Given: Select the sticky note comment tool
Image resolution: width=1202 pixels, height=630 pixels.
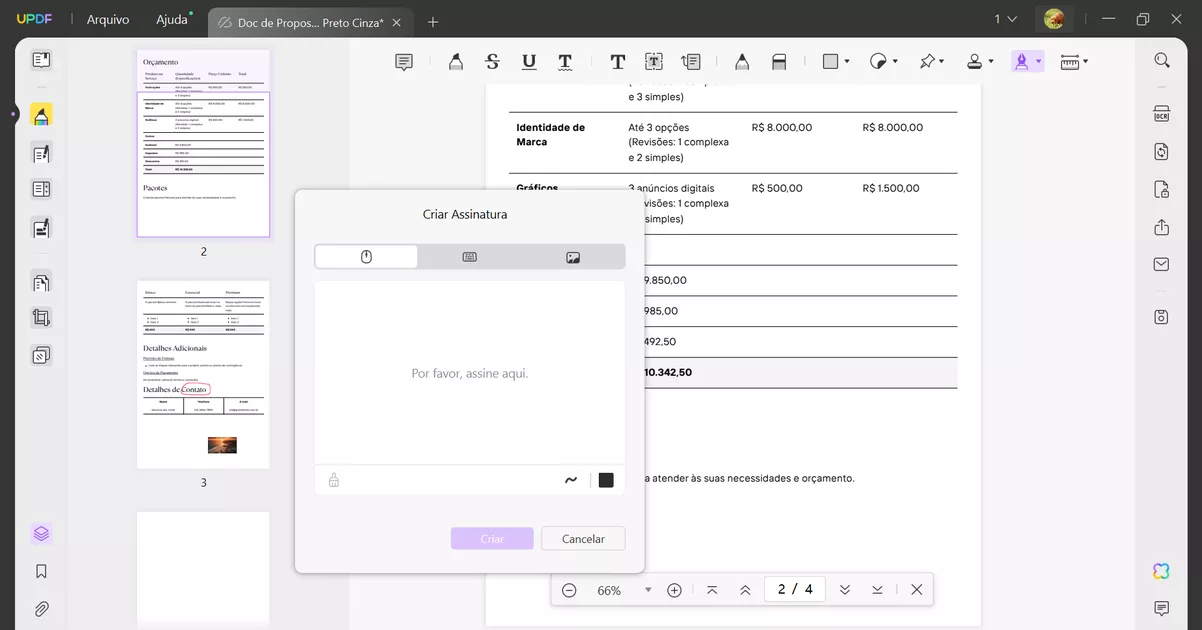Looking at the screenshot, I should pos(403,60).
